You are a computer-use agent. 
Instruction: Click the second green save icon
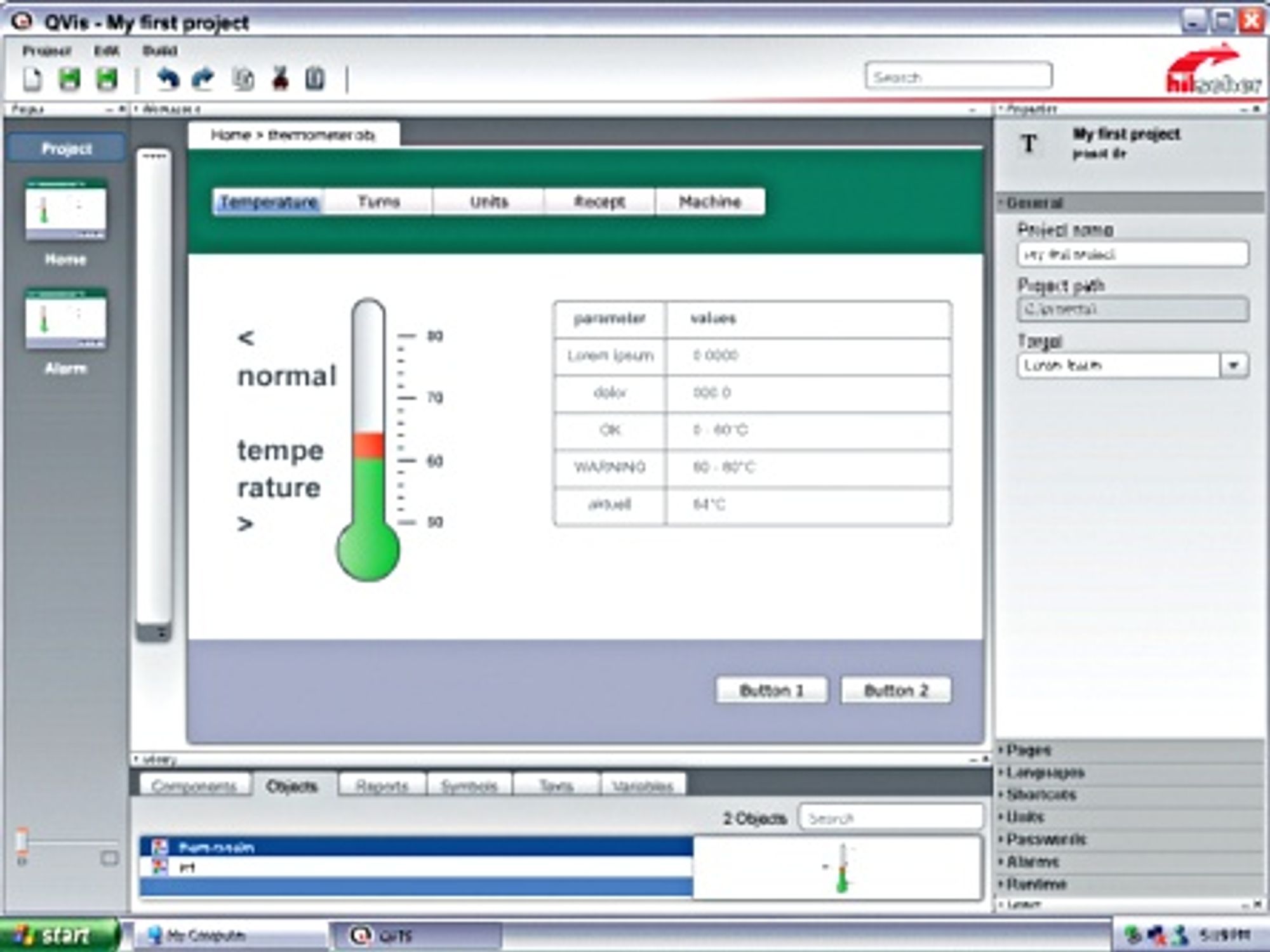coord(107,79)
